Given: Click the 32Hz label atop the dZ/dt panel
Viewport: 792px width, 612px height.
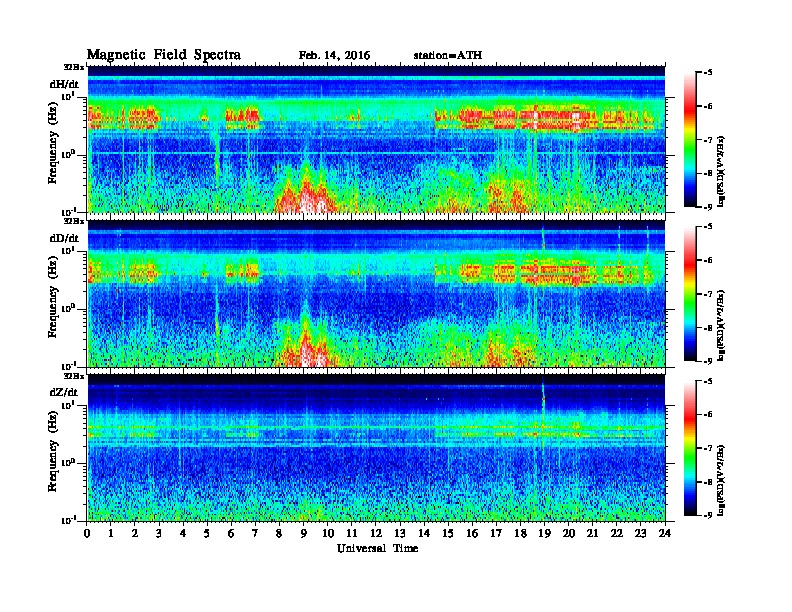Looking at the screenshot, I should pos(74,376).
